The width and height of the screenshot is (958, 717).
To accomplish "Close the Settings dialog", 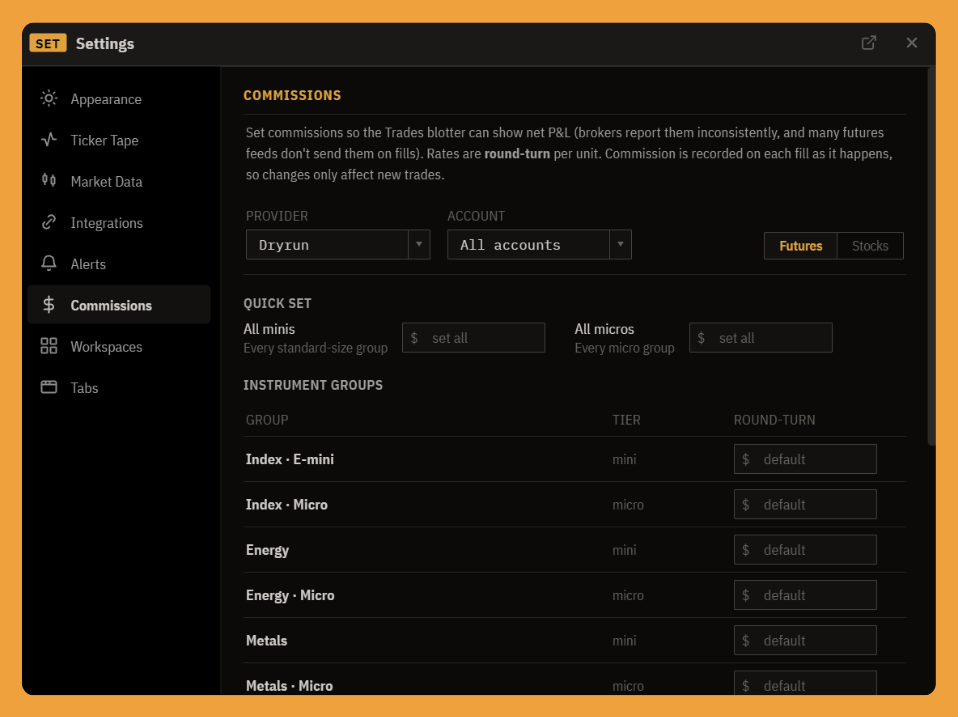I will [912, 43].
